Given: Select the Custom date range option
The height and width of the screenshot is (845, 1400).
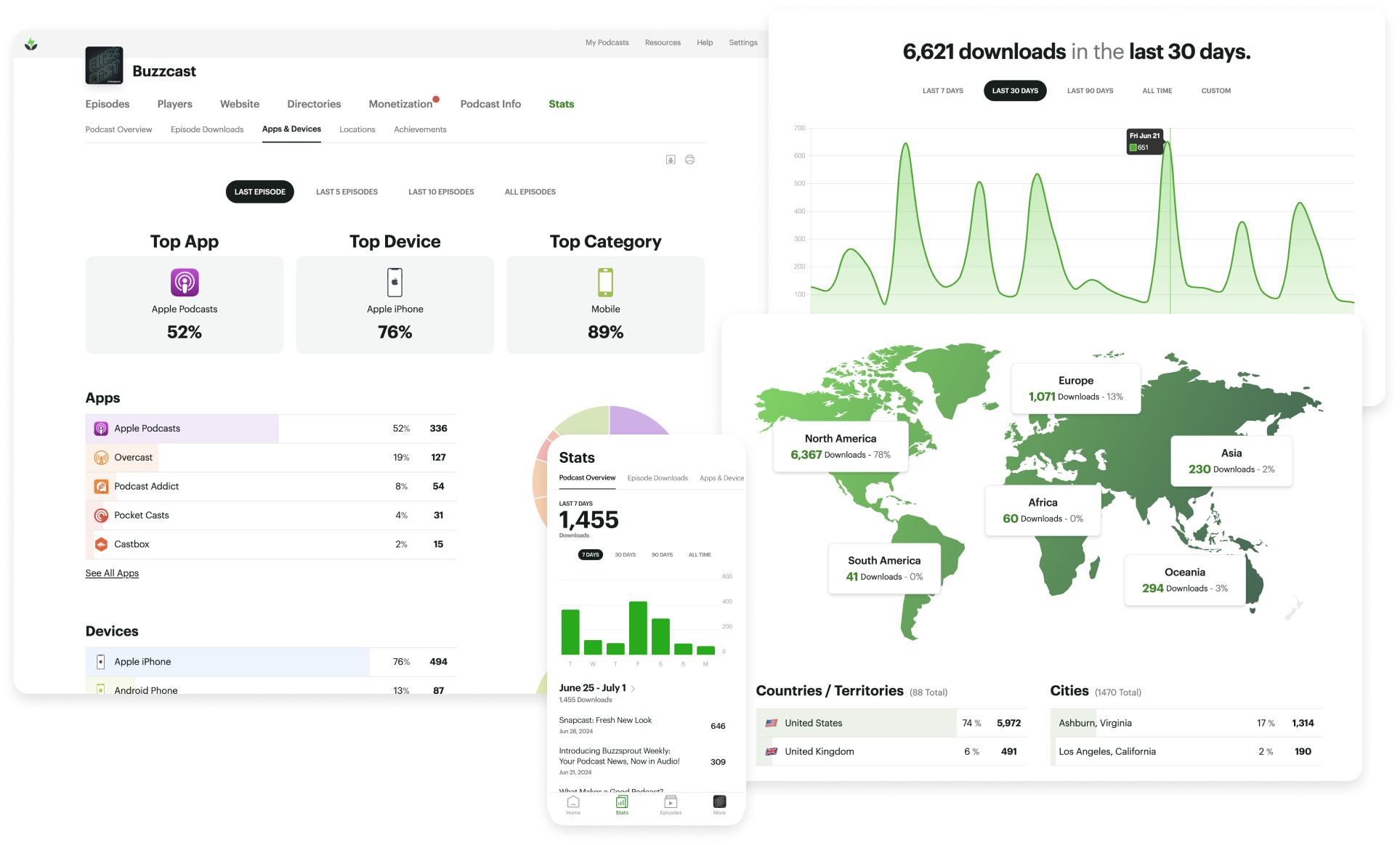Looking at the screenshot, I should coord(1215,91).
